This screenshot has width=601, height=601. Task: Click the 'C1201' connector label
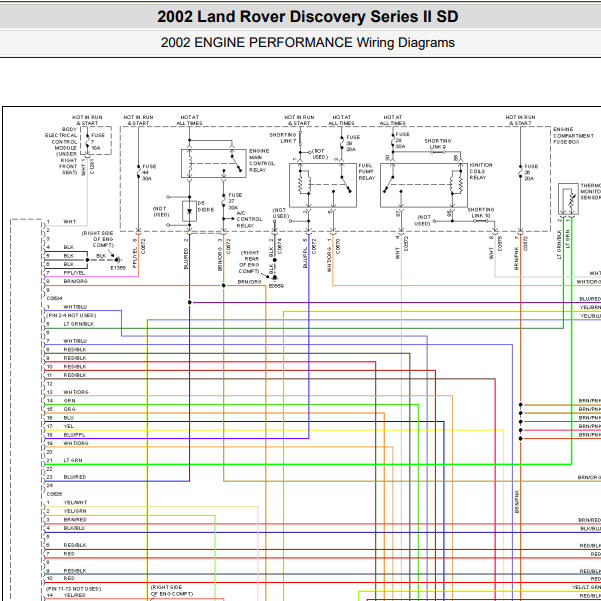pos(92,166)
